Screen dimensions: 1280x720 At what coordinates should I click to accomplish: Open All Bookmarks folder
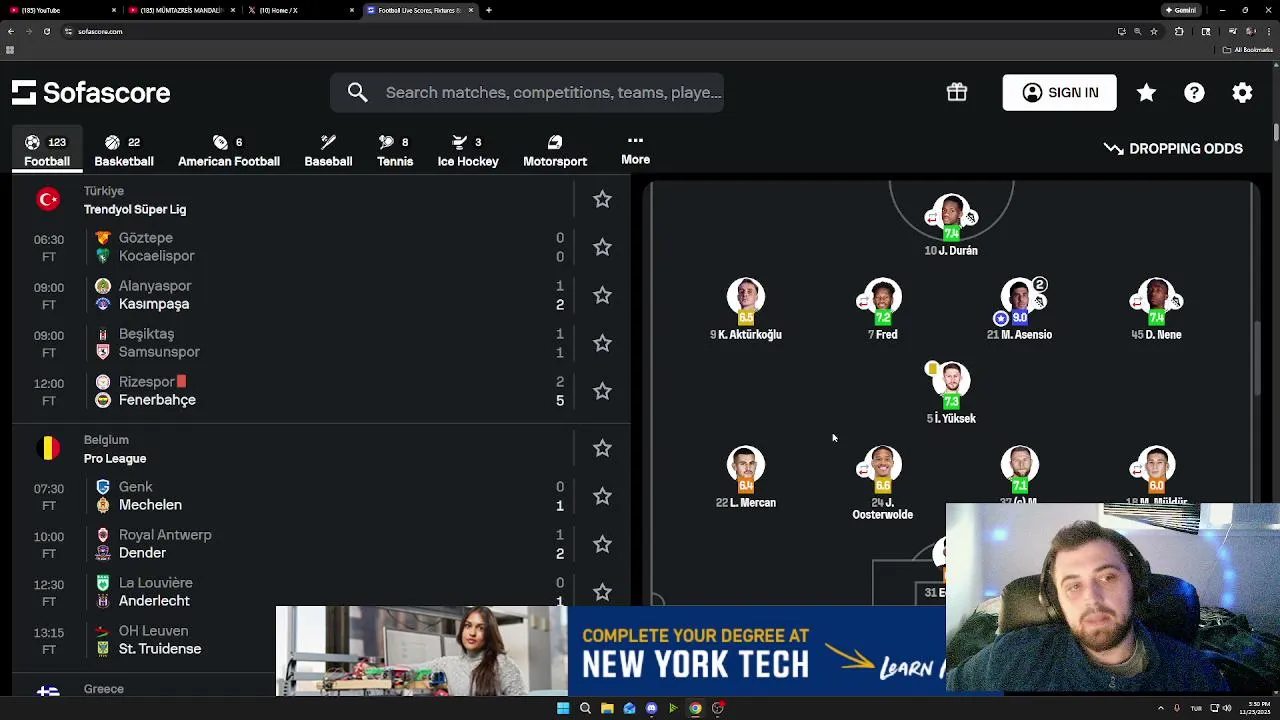point(1249,49)
